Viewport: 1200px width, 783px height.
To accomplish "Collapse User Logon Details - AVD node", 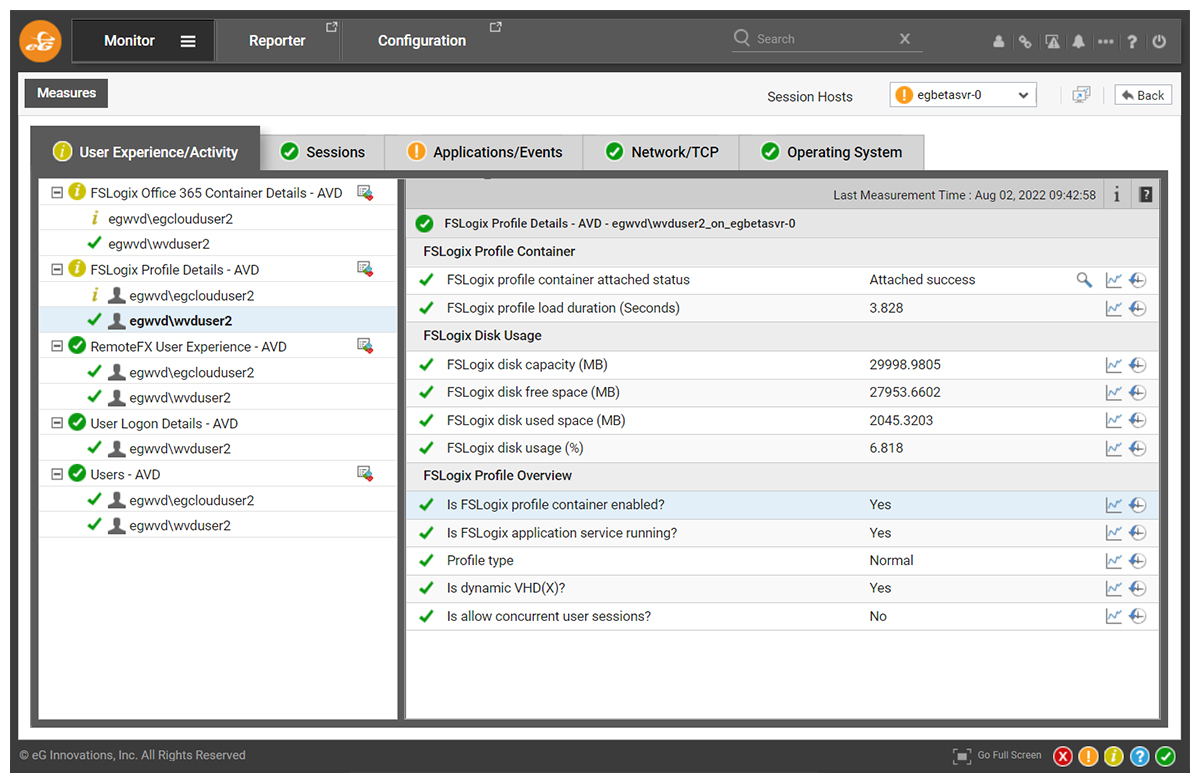I will click(x=57, y=424).
